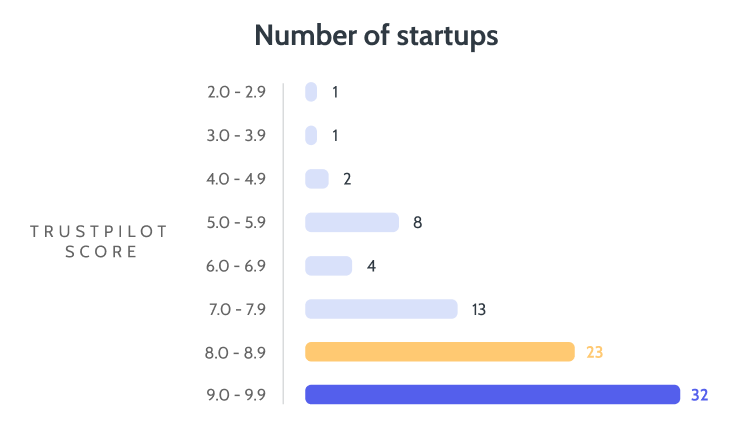The width and height of the screenshot is (753, 436).
Task: Click the value label 13
Action: point(478,309)
